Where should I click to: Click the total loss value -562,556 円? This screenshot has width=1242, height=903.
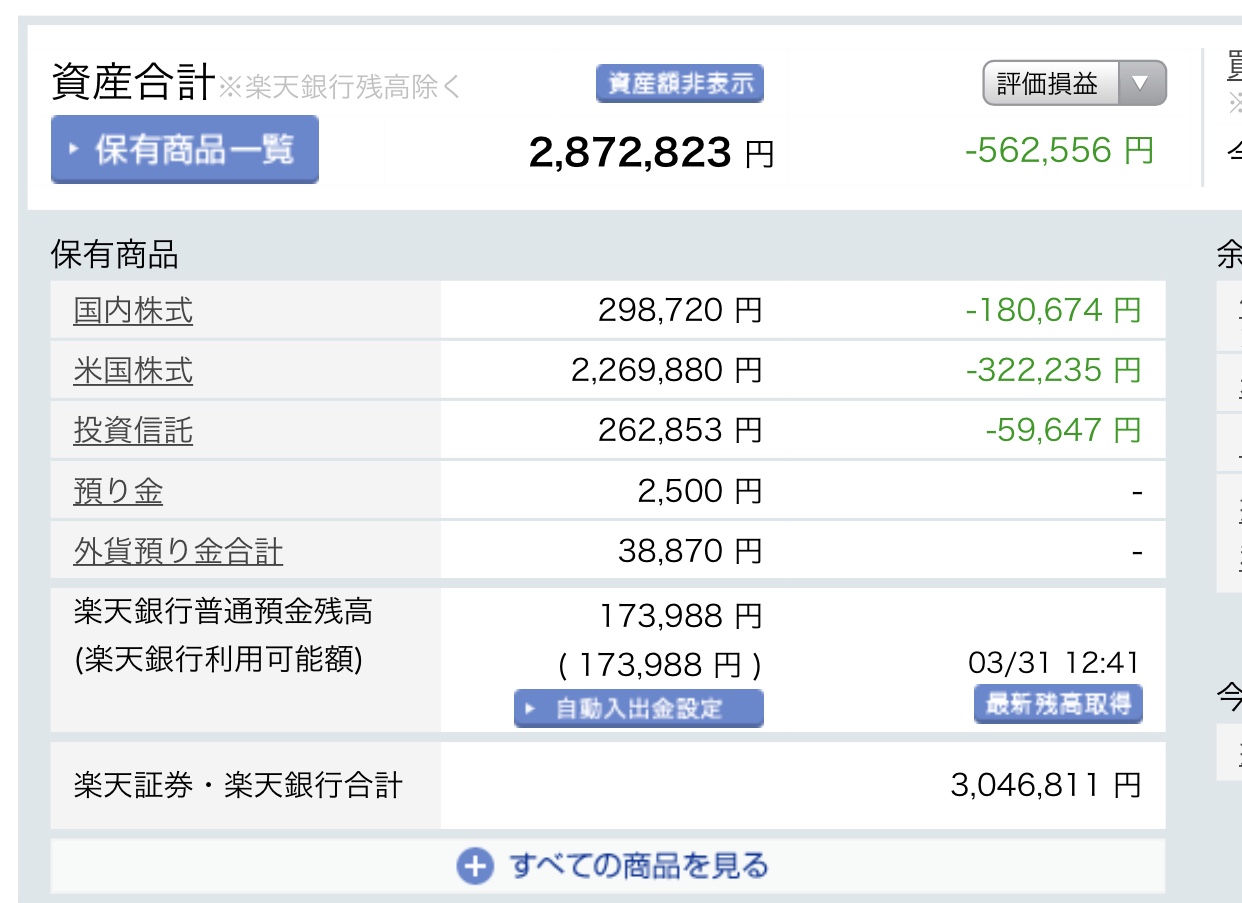point(1058,151)
